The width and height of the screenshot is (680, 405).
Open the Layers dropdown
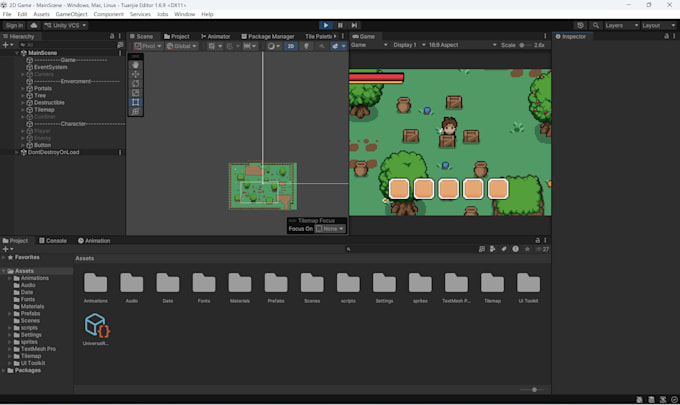point(621,26)
